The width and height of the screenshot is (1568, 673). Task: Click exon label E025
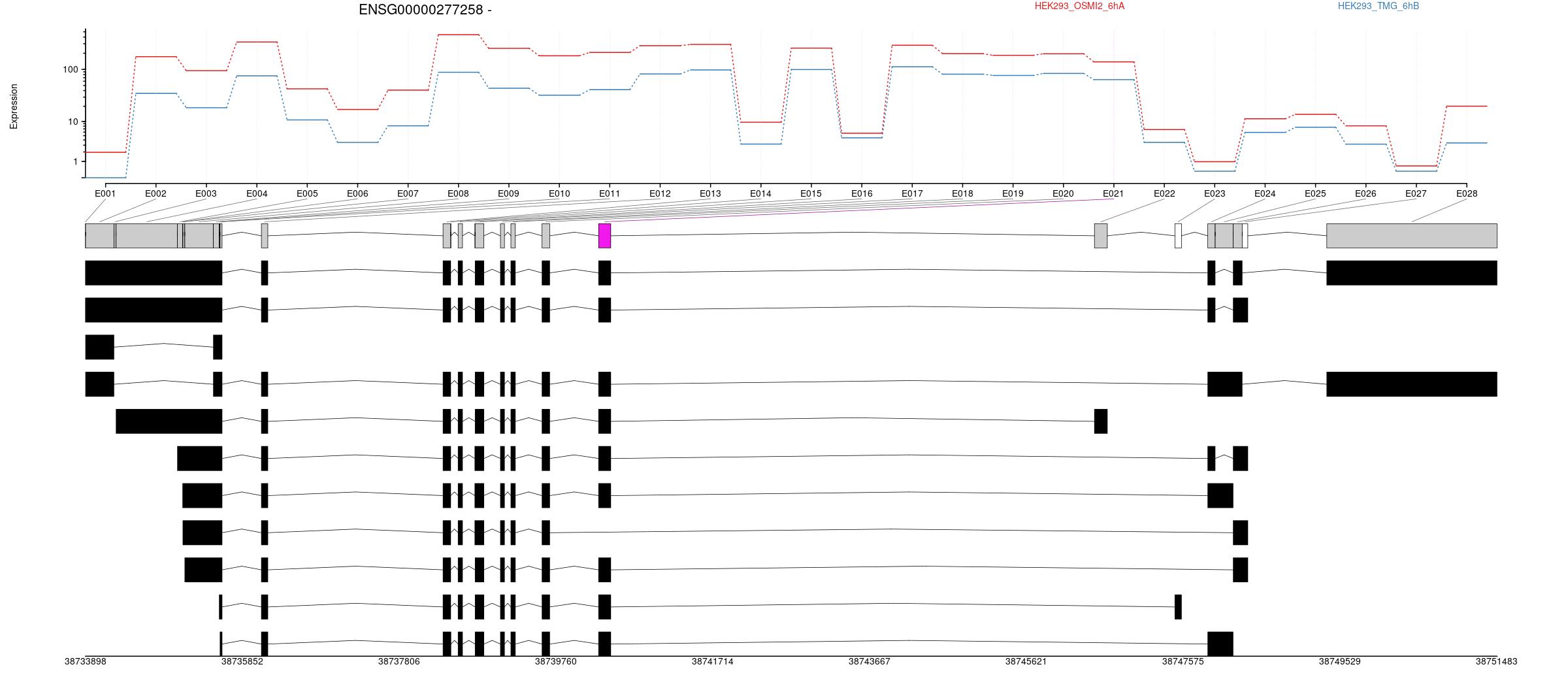[x=1315, y=193]
